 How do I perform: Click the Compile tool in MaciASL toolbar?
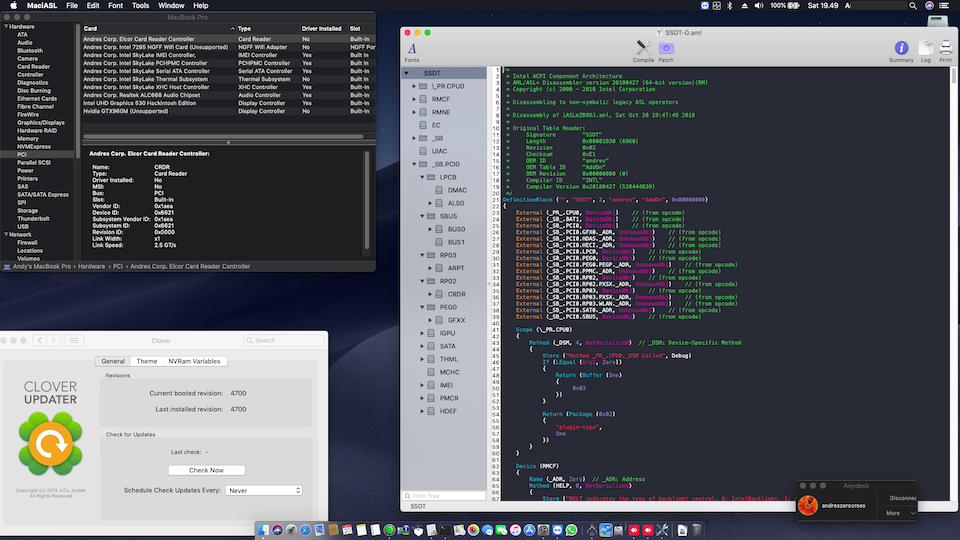(644, 49)
